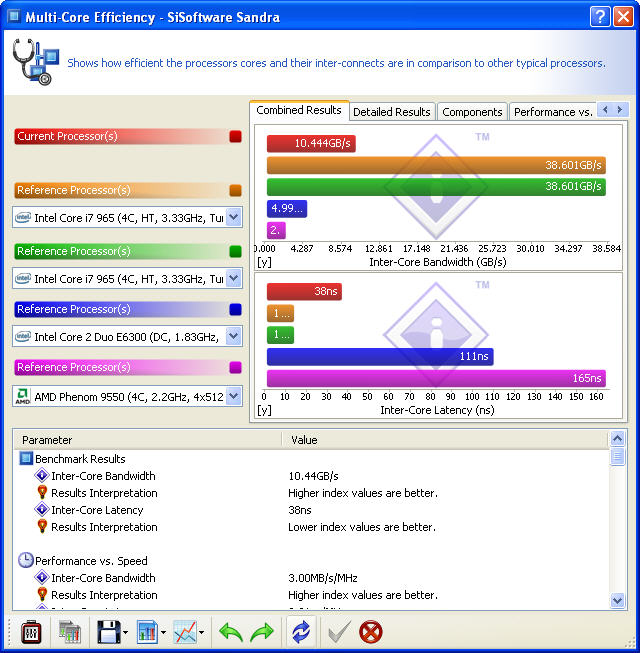Click the help question mark button
The height and width of the screenshot is (653, 640).
coord(600,17)
